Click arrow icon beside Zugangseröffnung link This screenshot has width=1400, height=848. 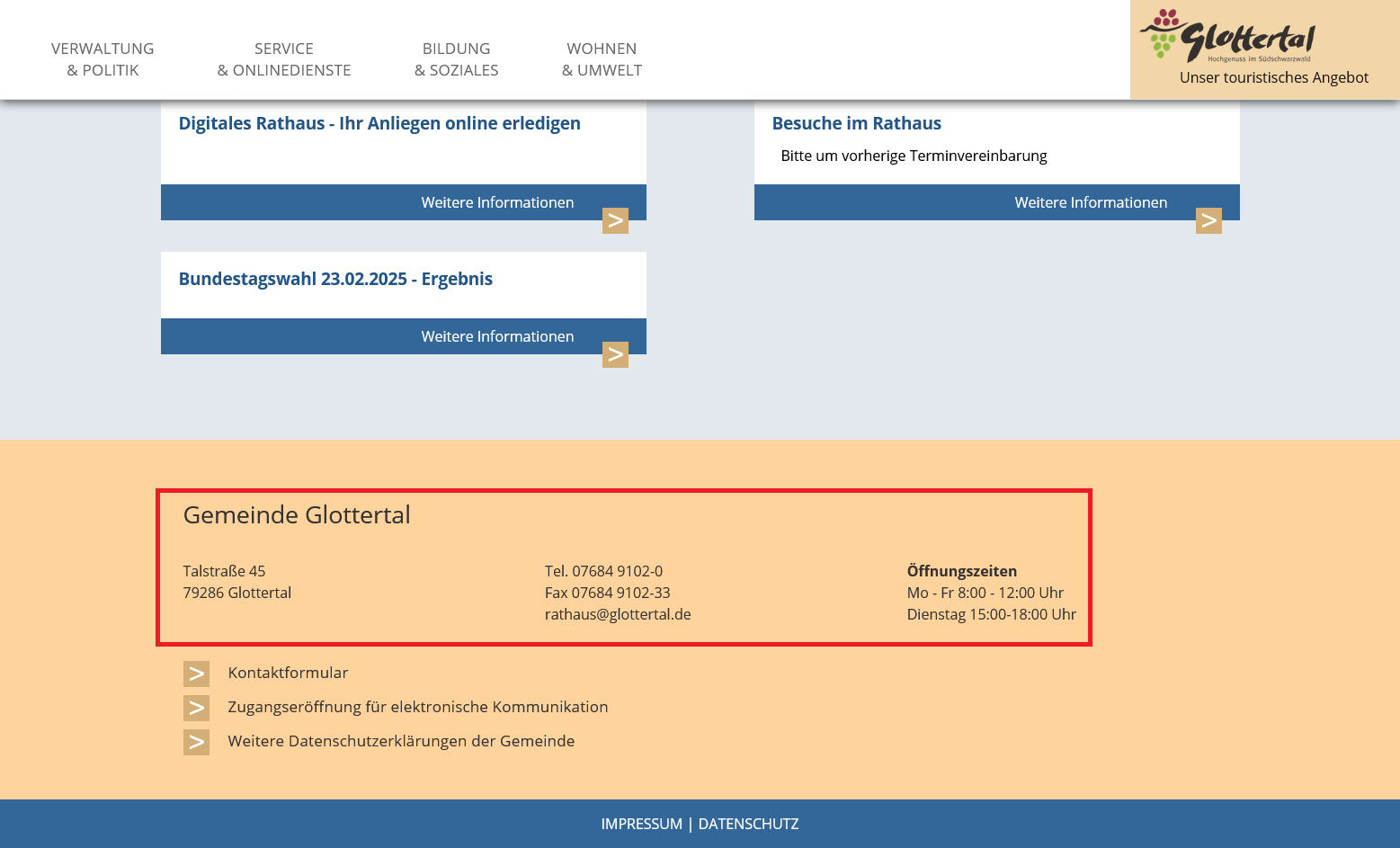[196, 708]
